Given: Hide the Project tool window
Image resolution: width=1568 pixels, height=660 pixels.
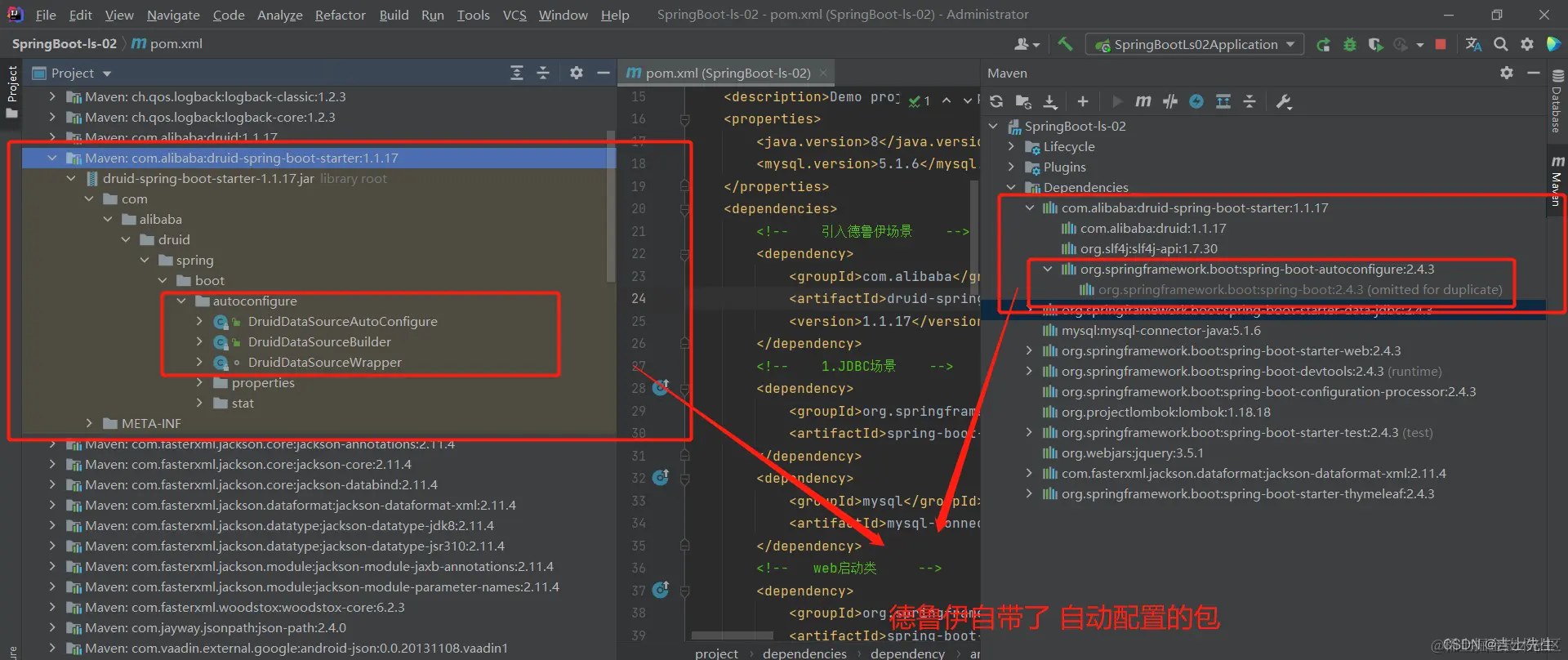Looking at the screenshot, I should click(x=604, y=73).
